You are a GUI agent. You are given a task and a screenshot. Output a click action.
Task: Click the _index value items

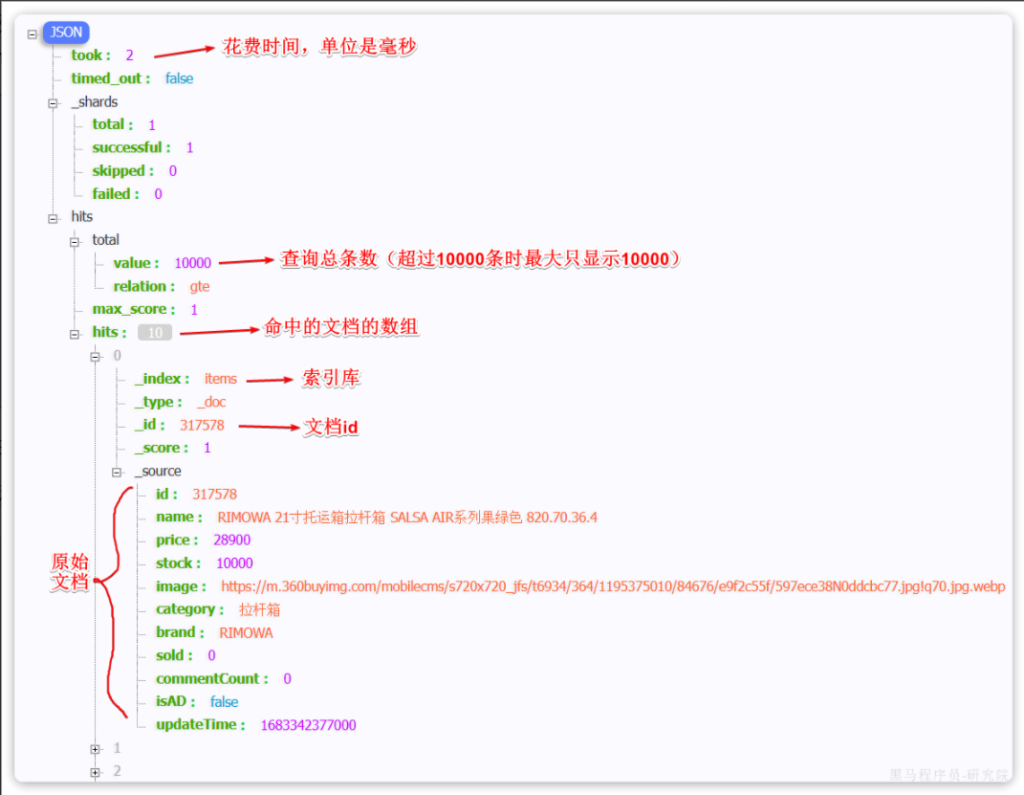pos(221,379)
